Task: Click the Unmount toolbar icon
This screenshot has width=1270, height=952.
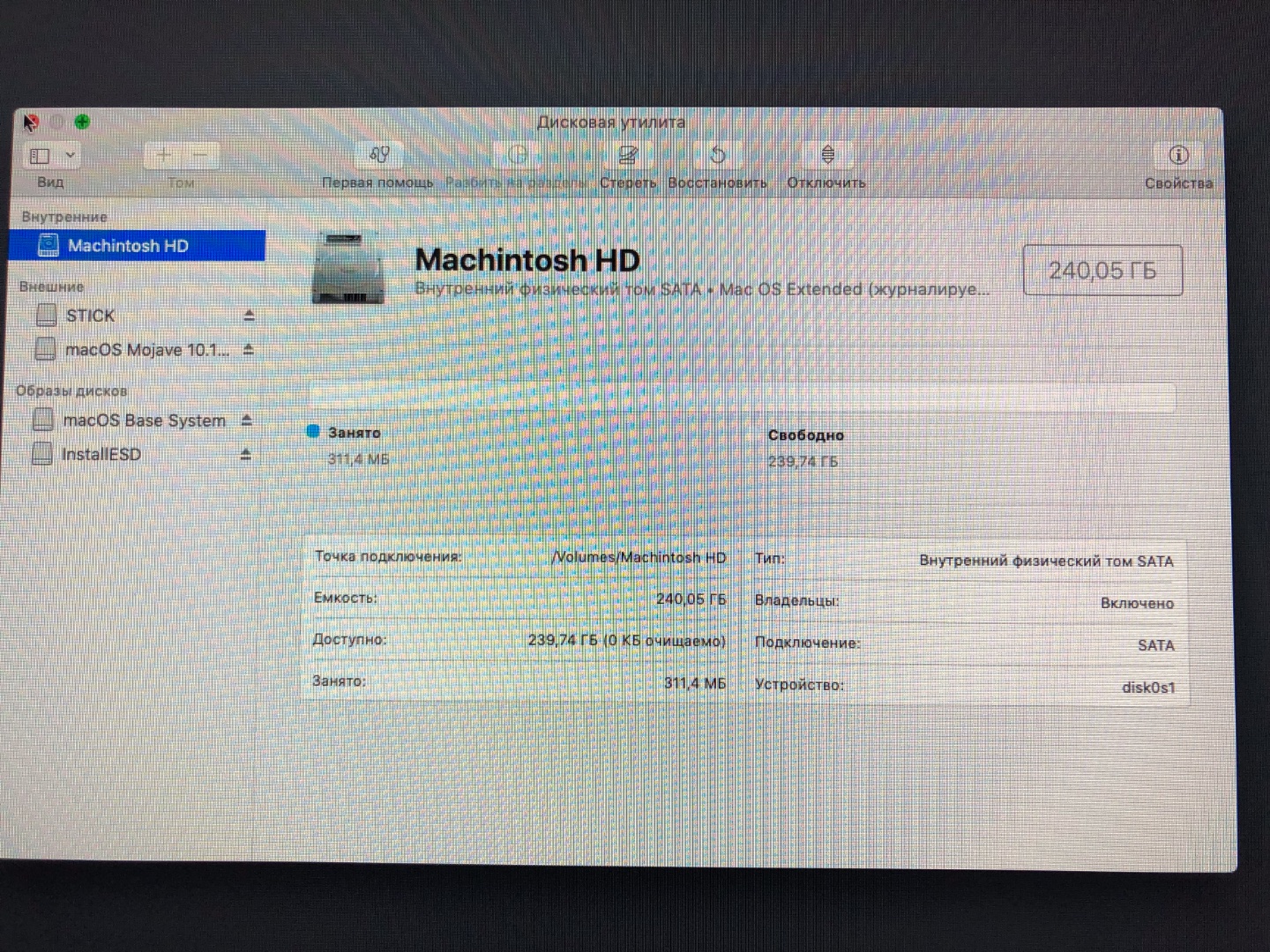Action: 827,155
